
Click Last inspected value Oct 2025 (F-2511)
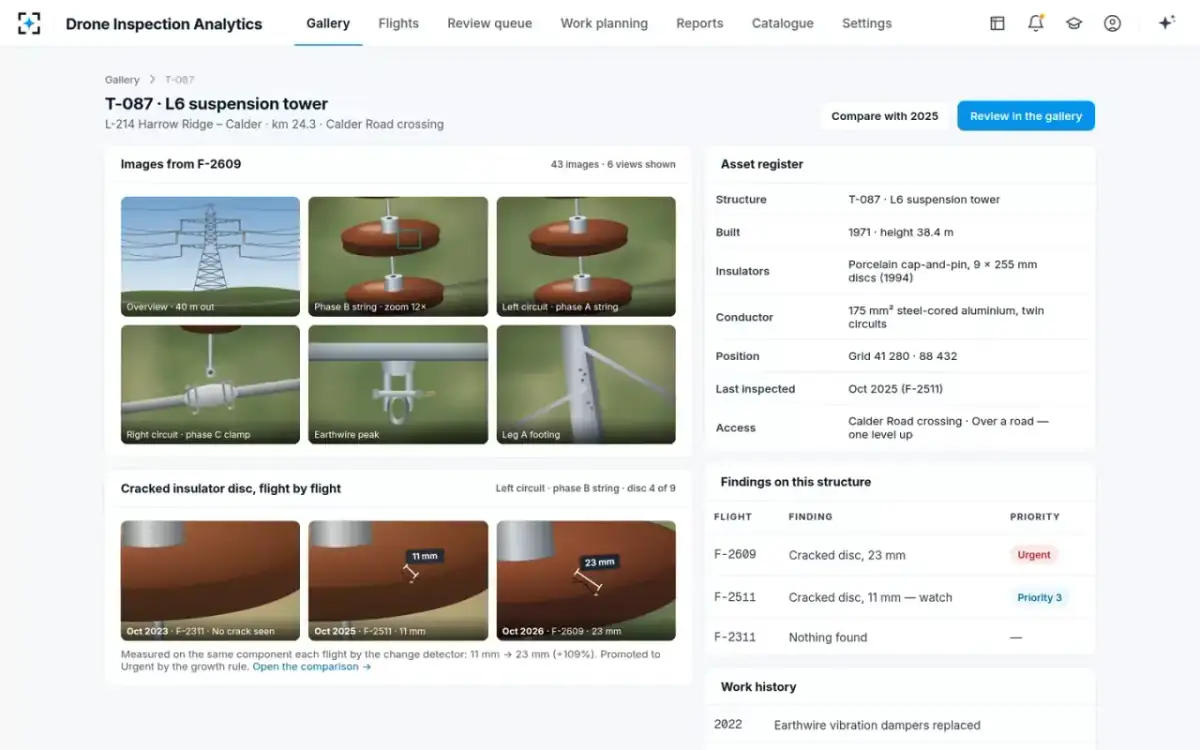point(895,389)
